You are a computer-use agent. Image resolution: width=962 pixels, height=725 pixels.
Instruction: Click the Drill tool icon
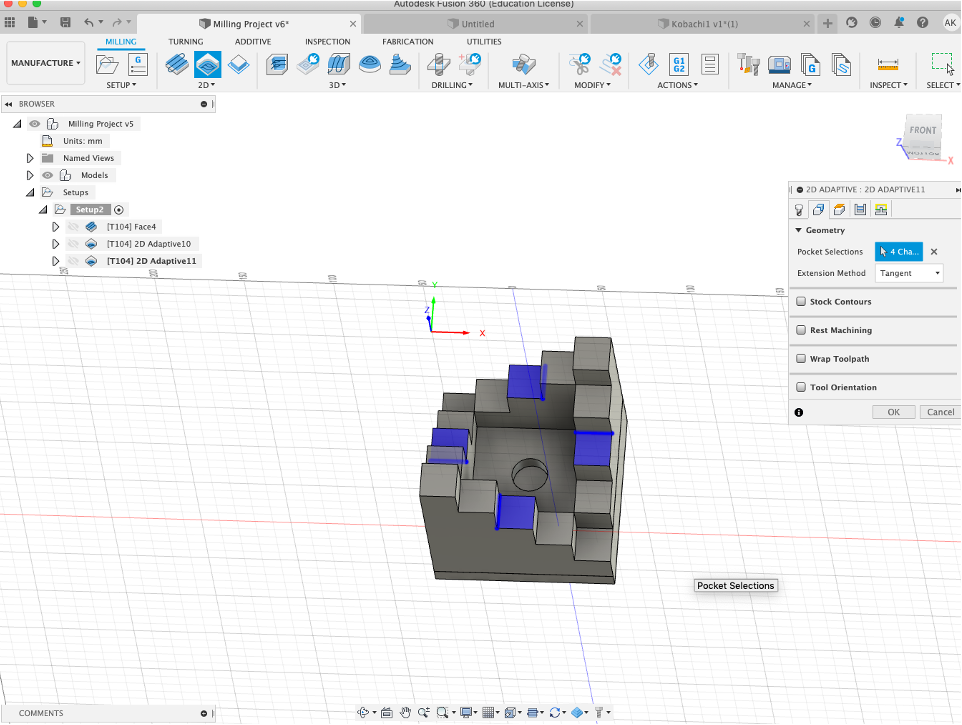tap(437, 65)
